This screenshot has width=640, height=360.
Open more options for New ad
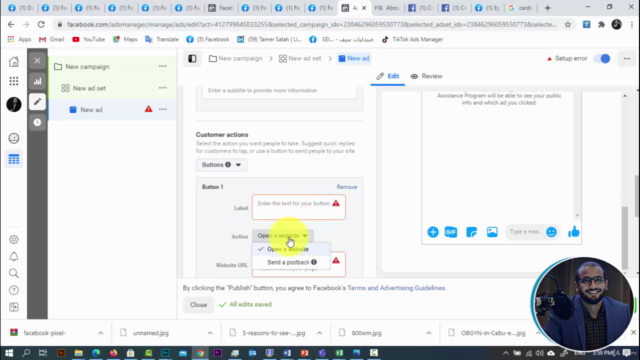(x=162, y=109)
